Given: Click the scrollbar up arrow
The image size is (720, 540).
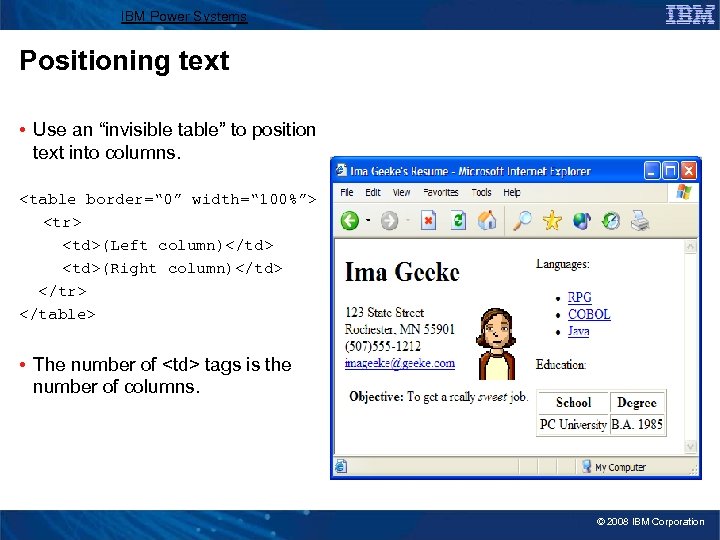Looking at the screenshot, I should [x=691, y=247].
